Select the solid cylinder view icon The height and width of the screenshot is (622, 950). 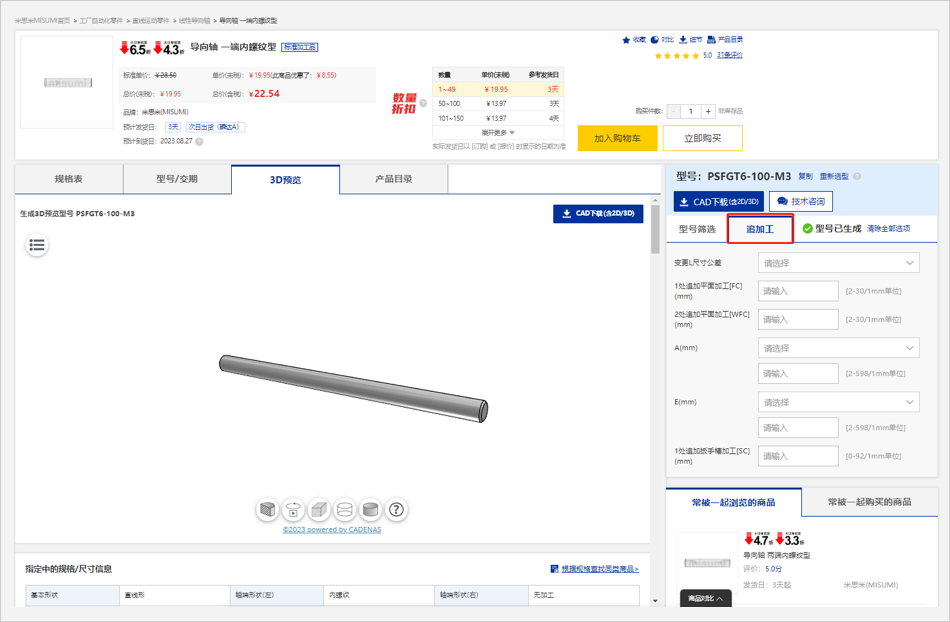[371, 510]
